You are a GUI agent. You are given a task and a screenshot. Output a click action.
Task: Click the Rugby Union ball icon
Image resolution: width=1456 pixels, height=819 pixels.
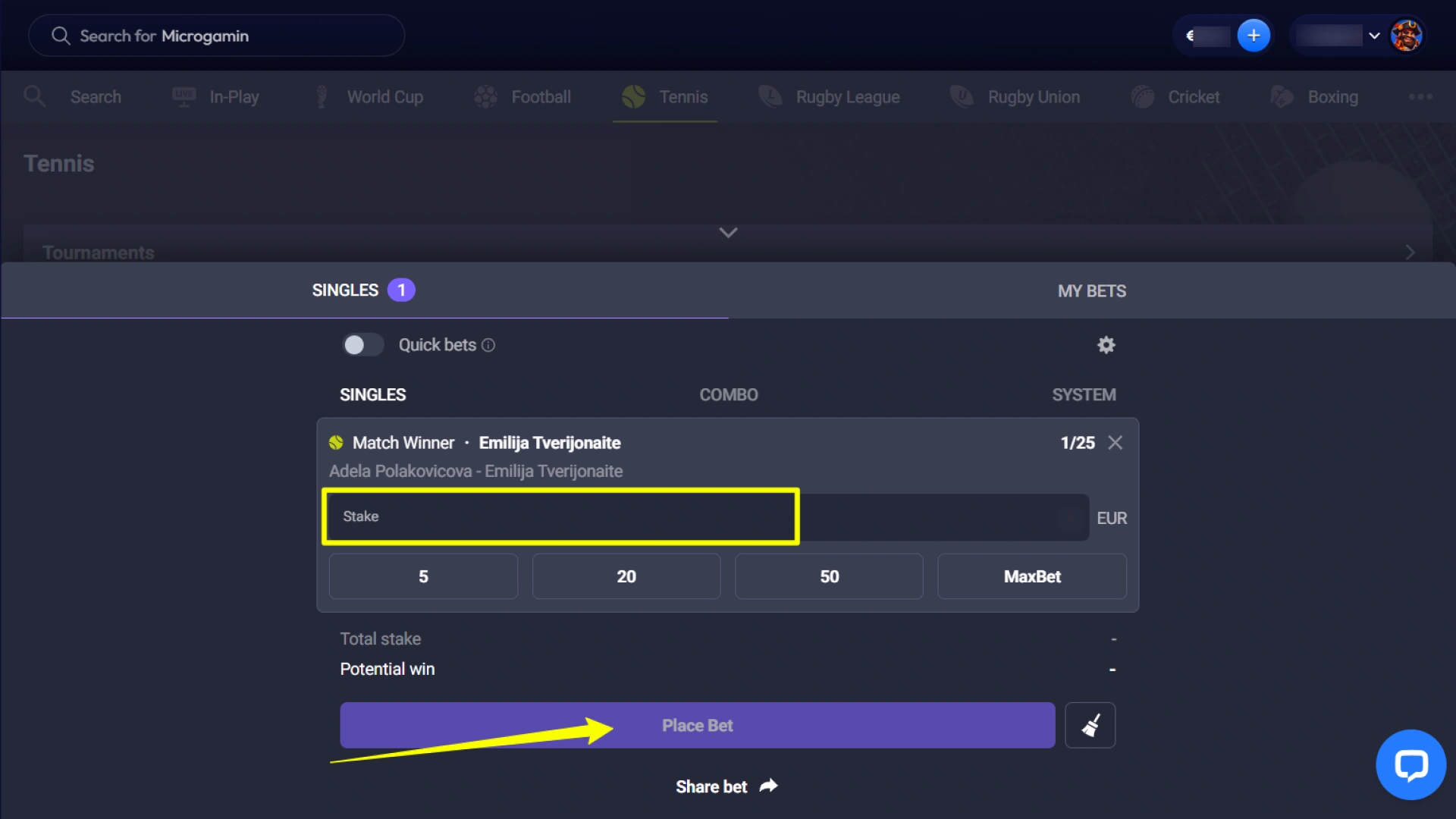[x=962, y=96]
